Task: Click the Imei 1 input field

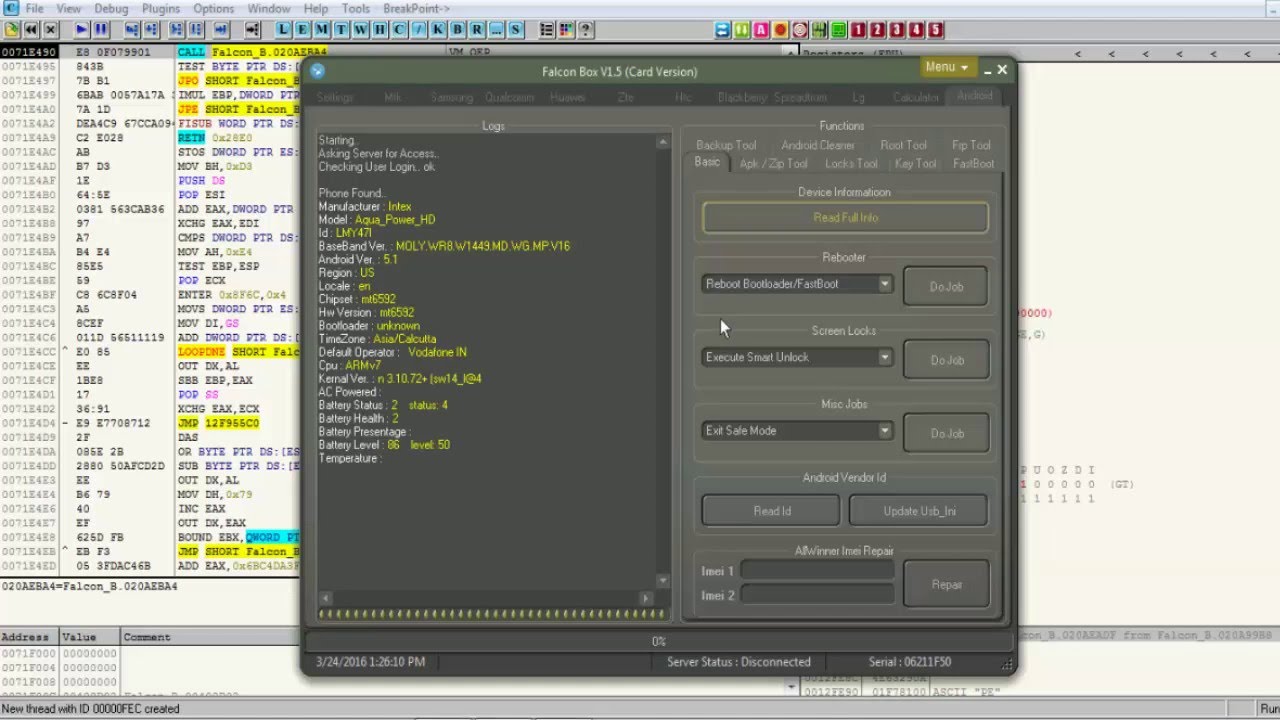Action: 817,571
